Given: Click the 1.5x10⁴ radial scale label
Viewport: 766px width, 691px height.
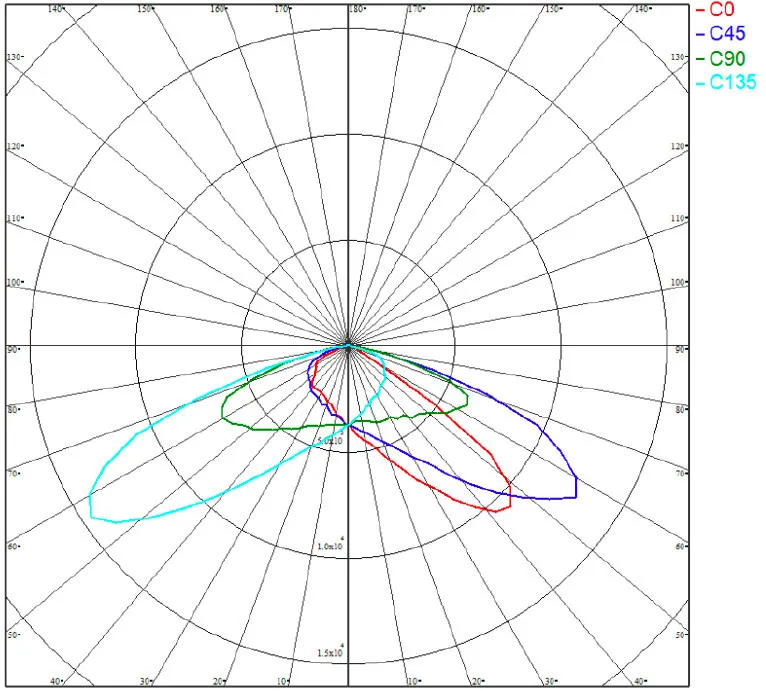Looking at the screenshot, I should click(x=330, y=652).
